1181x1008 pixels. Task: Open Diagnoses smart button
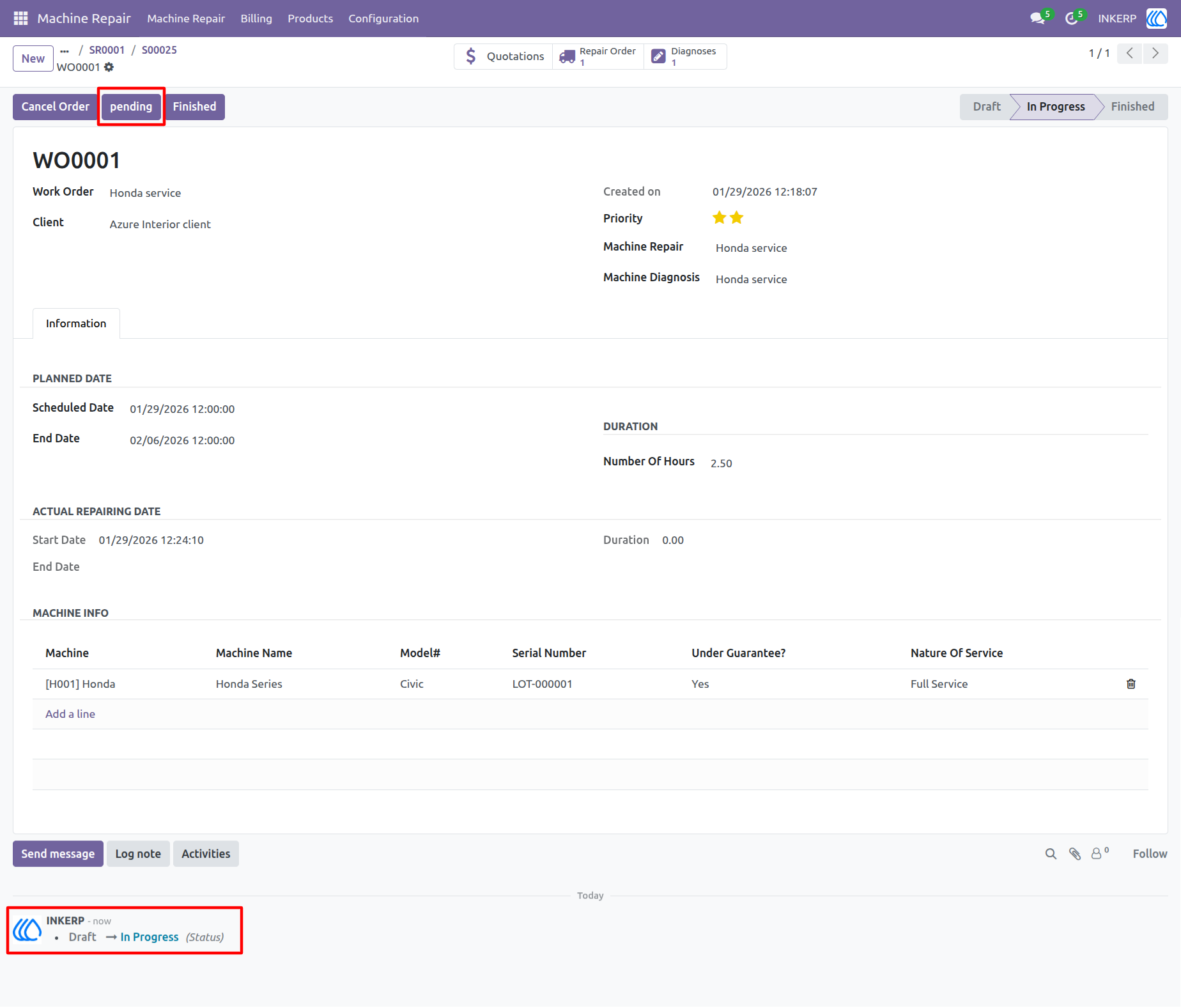685,56
